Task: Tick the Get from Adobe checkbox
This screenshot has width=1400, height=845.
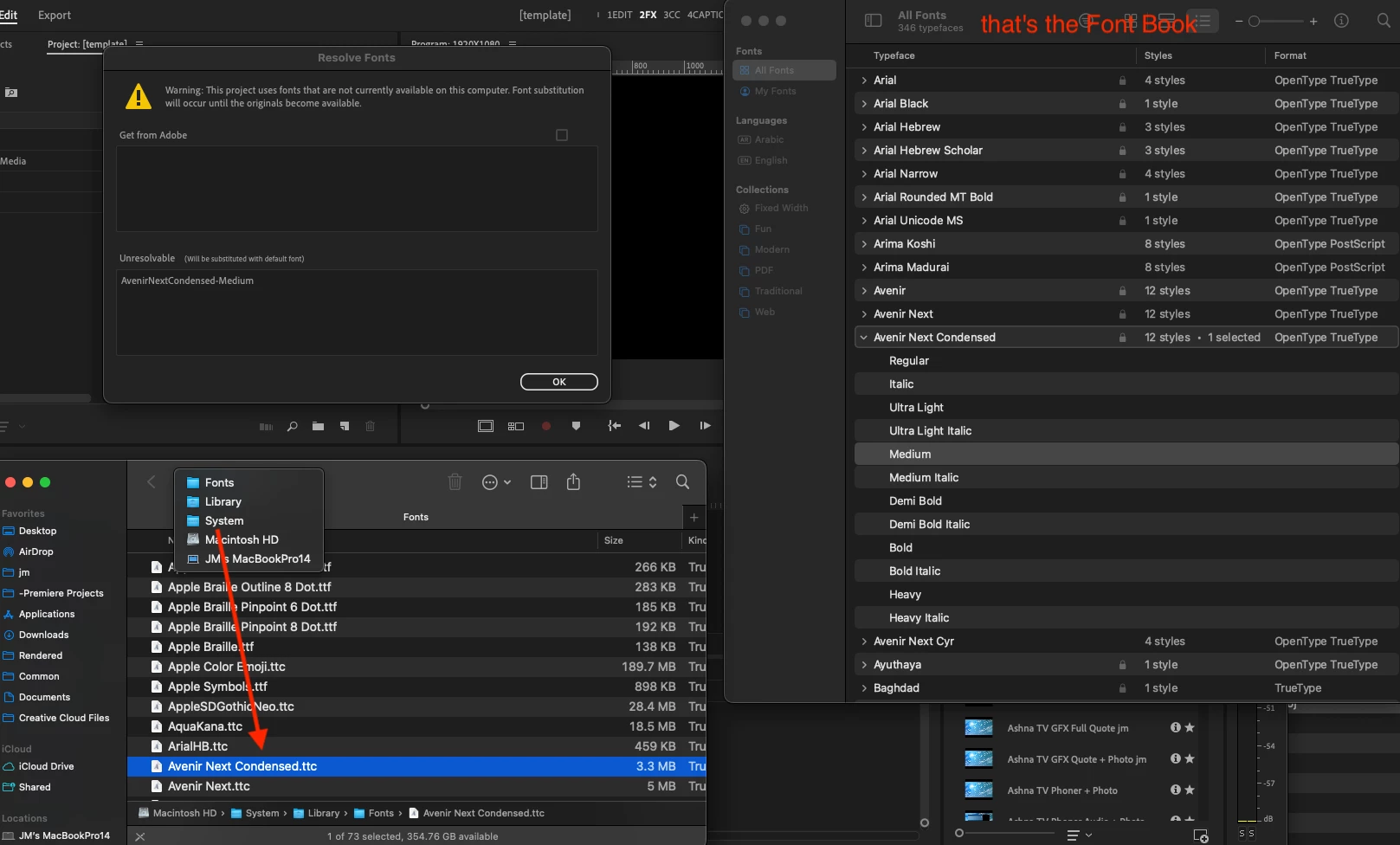Action: pyautogui.click(x=562, y=135)
